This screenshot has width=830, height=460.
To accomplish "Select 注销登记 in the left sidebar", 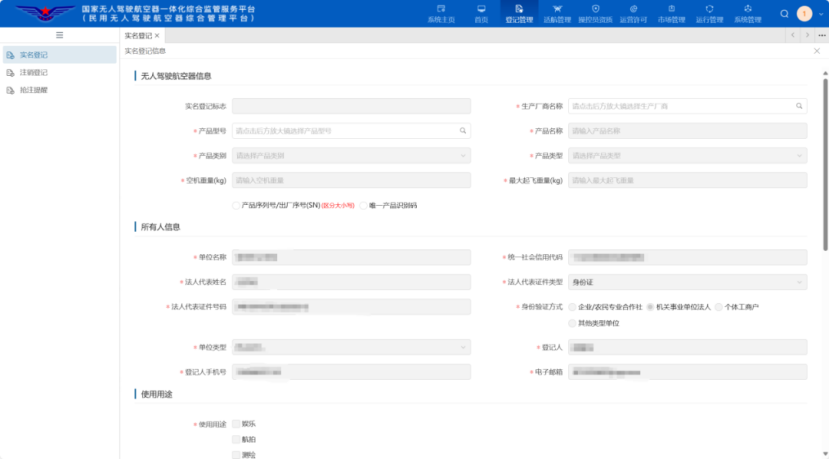I will click(x=34, y=72).
